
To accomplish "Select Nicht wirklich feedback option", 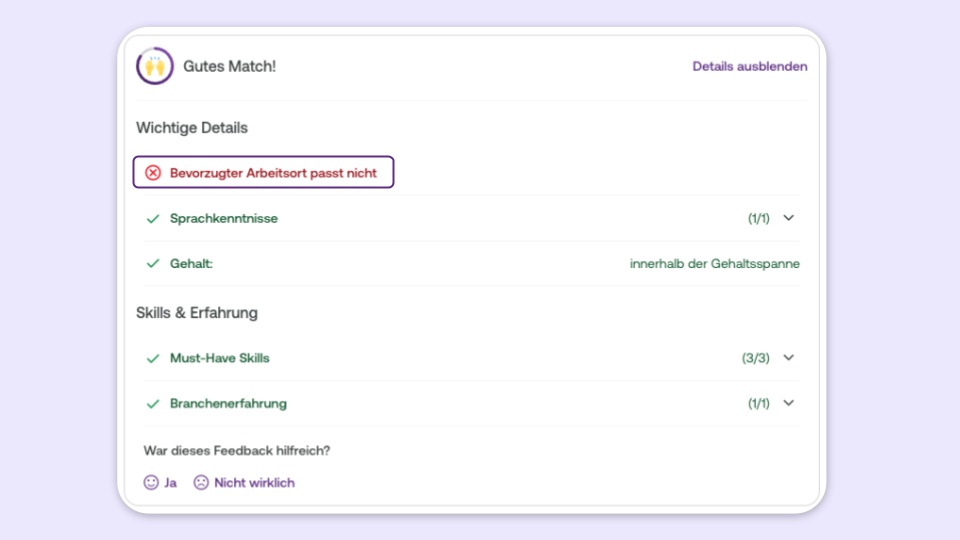I will click(254, 482).
